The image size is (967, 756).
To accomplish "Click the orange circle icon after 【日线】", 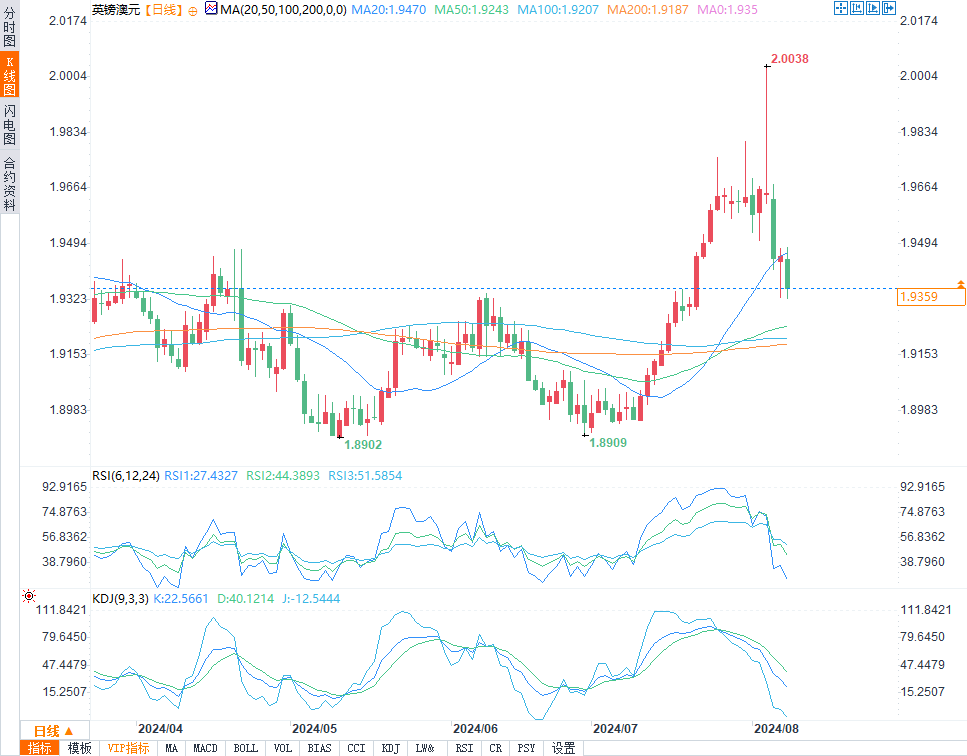I will click(193, 11).
